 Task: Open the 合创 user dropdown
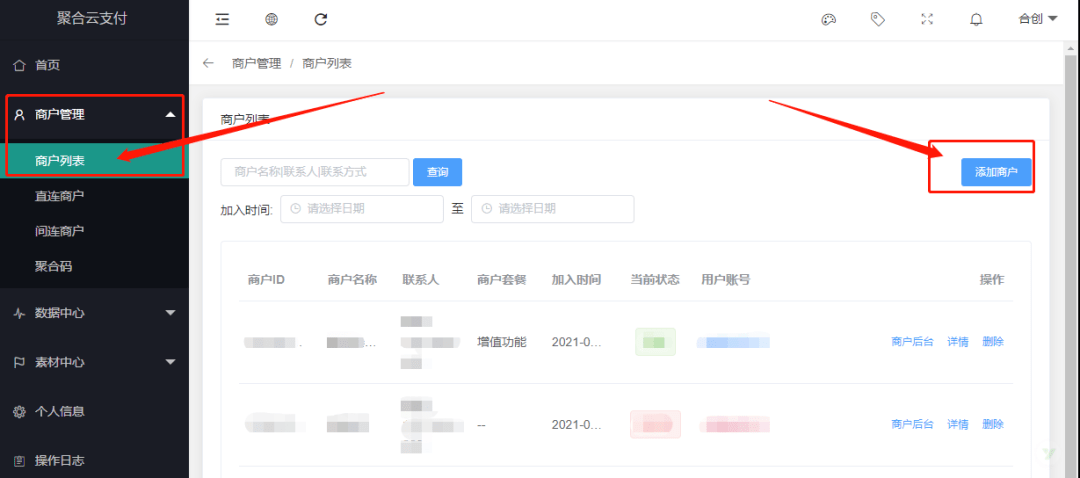(1038, 19)
